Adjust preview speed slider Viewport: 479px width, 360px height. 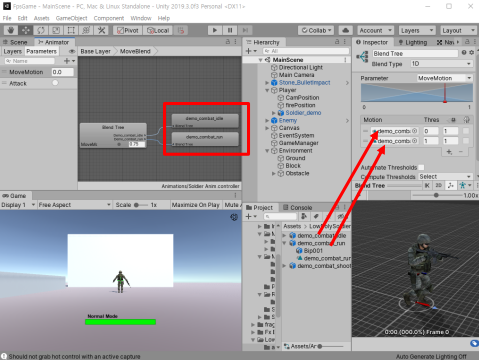coord(436,195)
